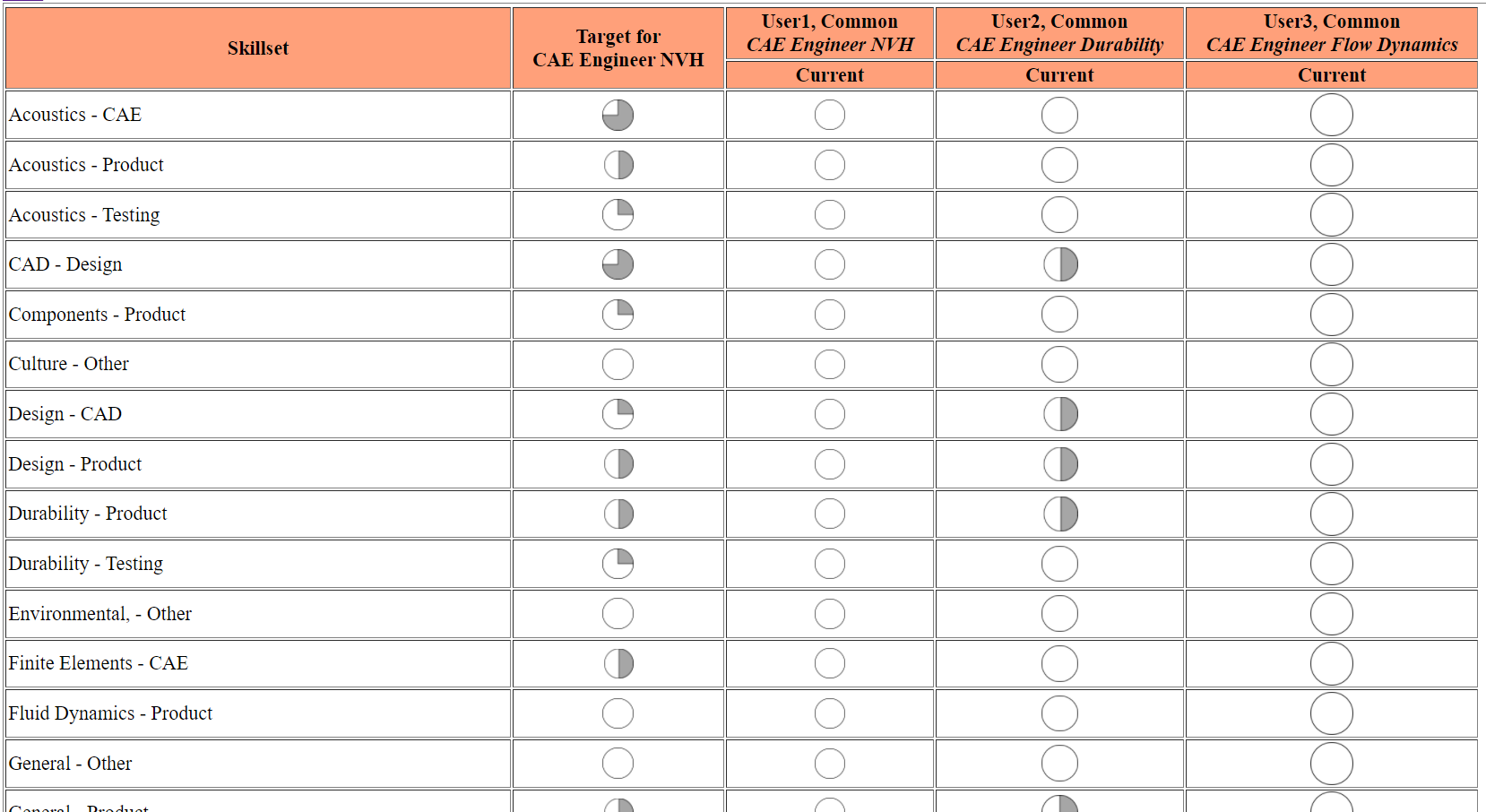
Task: Select the Environmental, - Other skill label
Action: (99, 614)
